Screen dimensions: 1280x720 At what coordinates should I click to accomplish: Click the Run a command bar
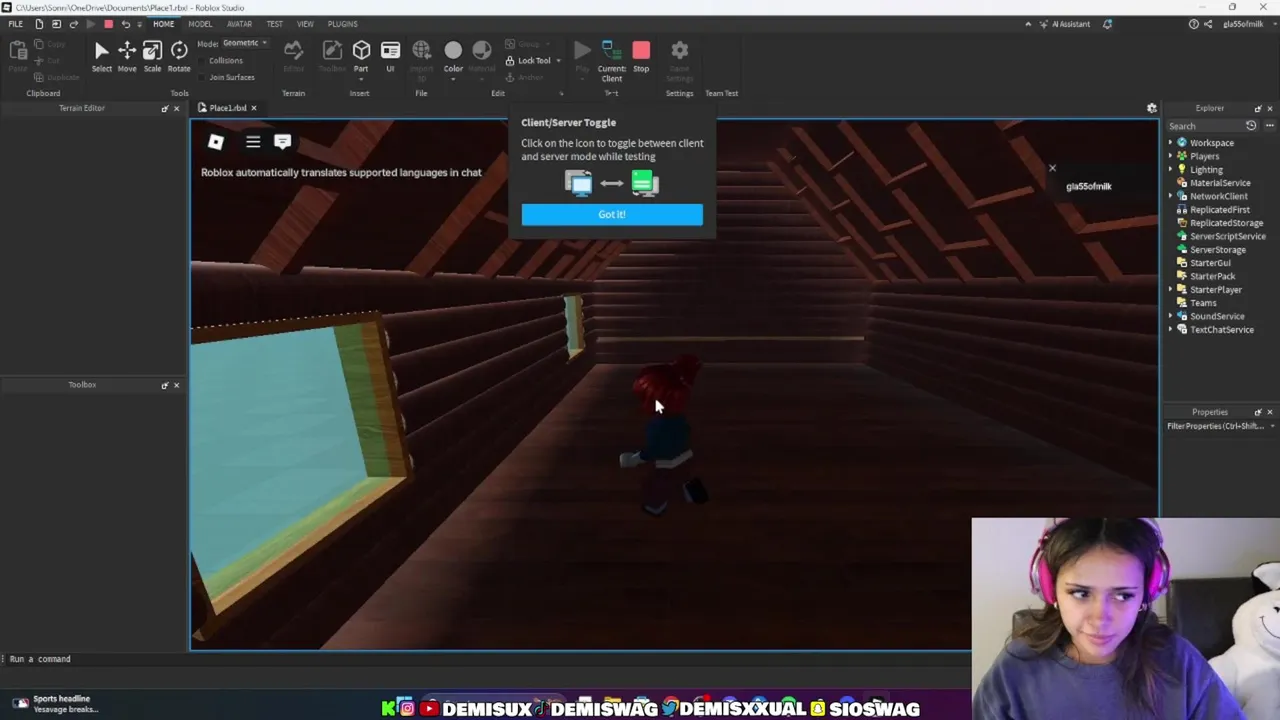click(x=485, y=659)
